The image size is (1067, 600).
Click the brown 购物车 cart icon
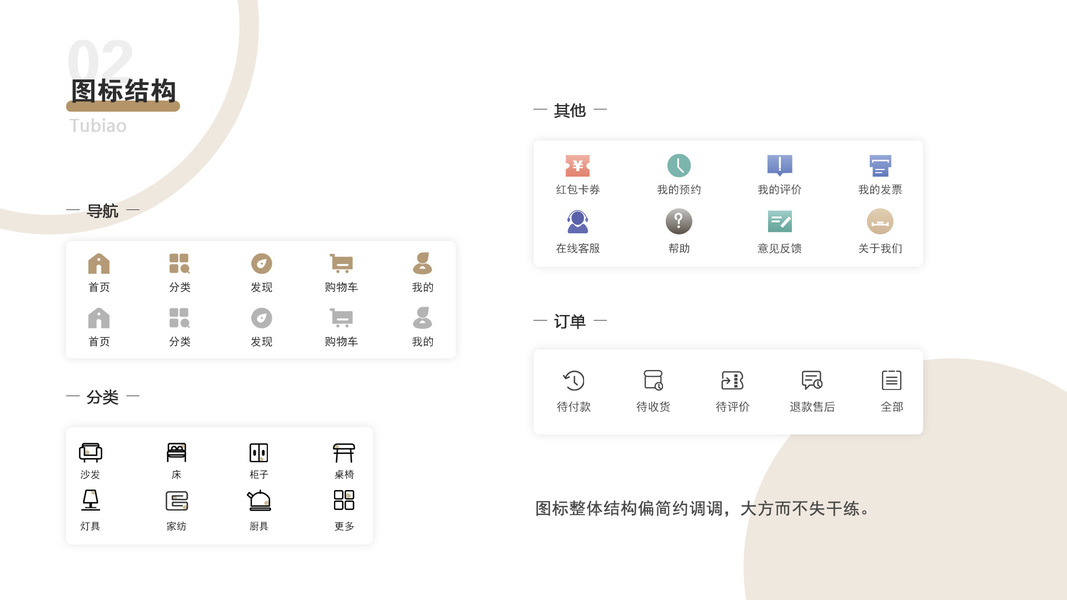[341, 263]
